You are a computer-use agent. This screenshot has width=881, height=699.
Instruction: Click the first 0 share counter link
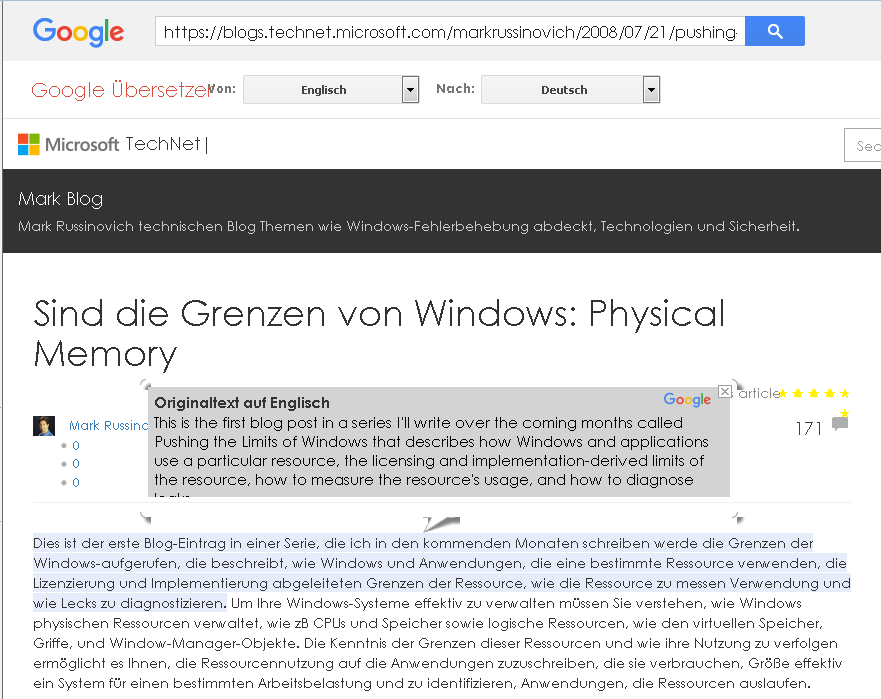pos(76,446)
